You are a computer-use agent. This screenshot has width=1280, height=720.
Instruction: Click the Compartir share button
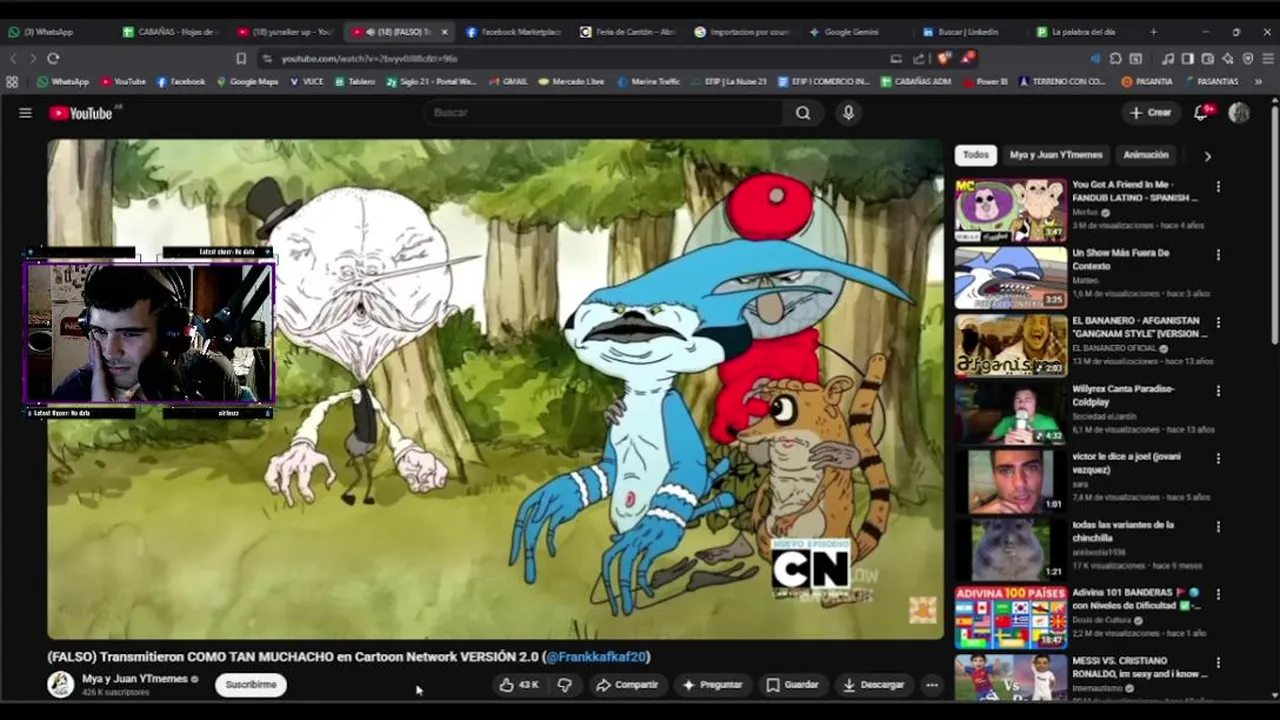click(627, 685)
